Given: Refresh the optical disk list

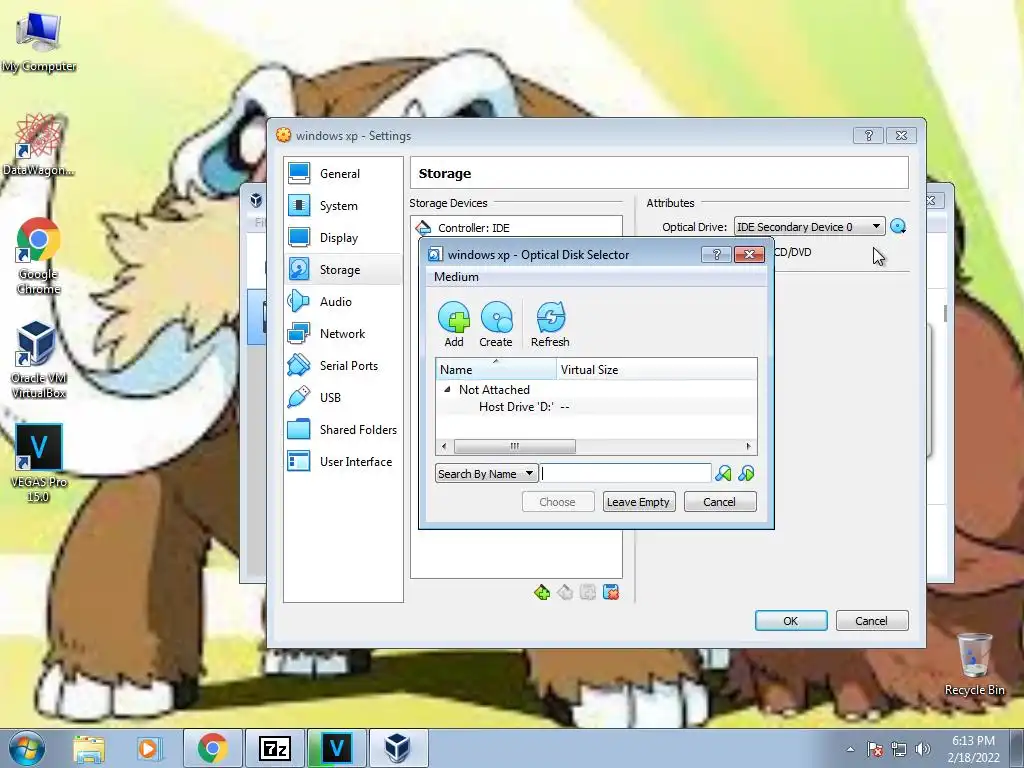Looking at the screenshot, I should click(550, 324).
